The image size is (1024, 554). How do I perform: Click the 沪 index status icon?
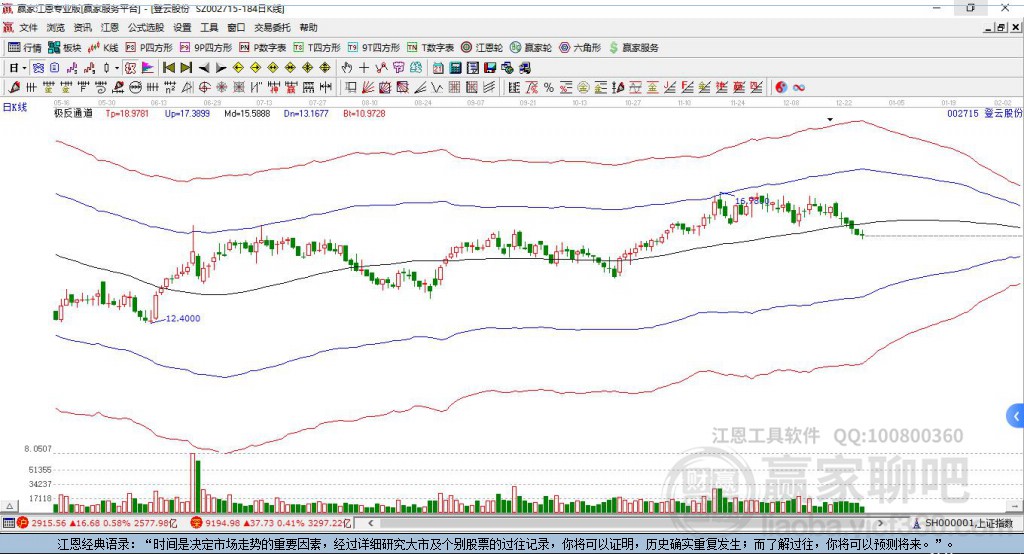(23, 523)
